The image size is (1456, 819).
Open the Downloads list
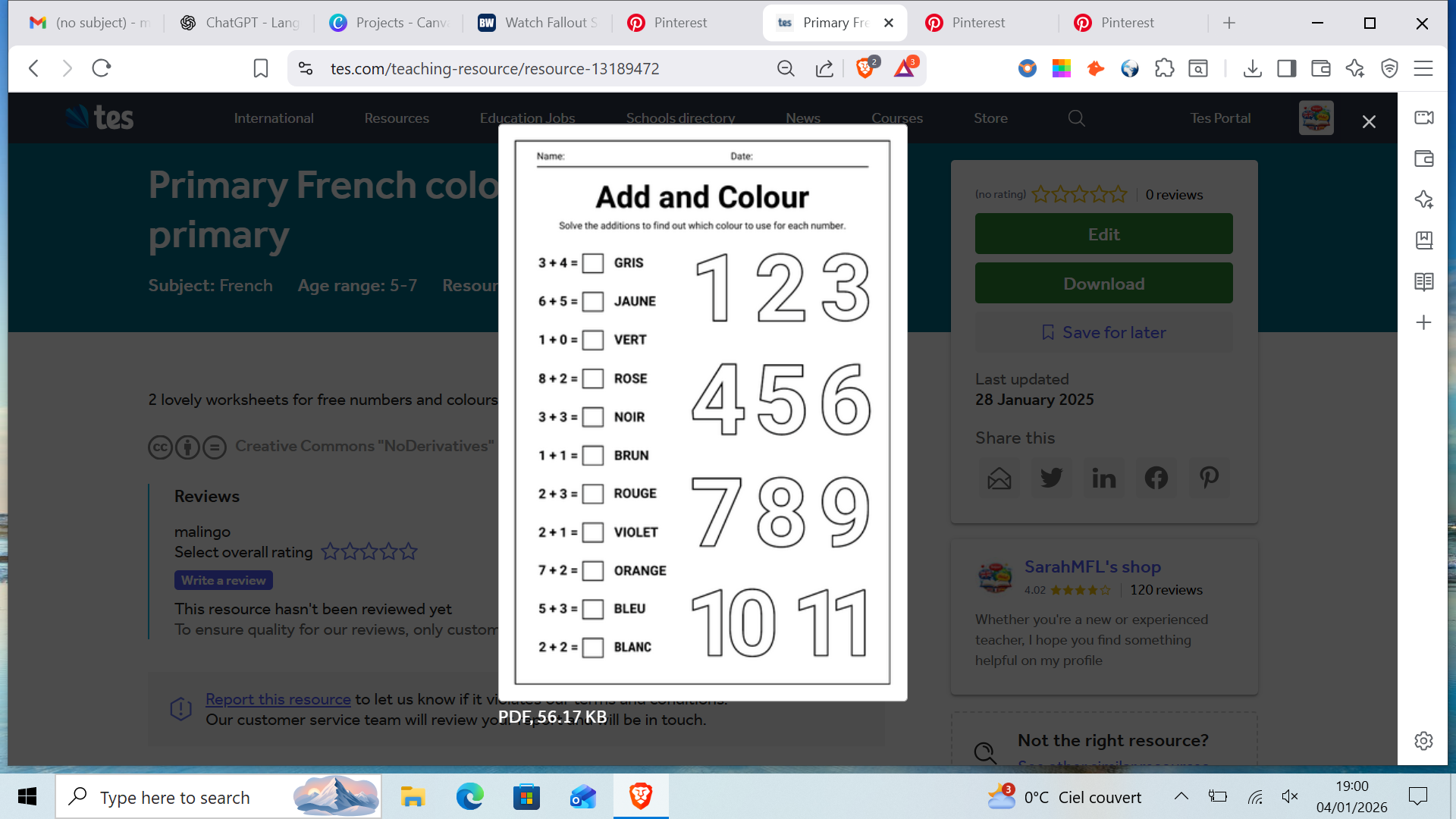(x=1252, y=68)
